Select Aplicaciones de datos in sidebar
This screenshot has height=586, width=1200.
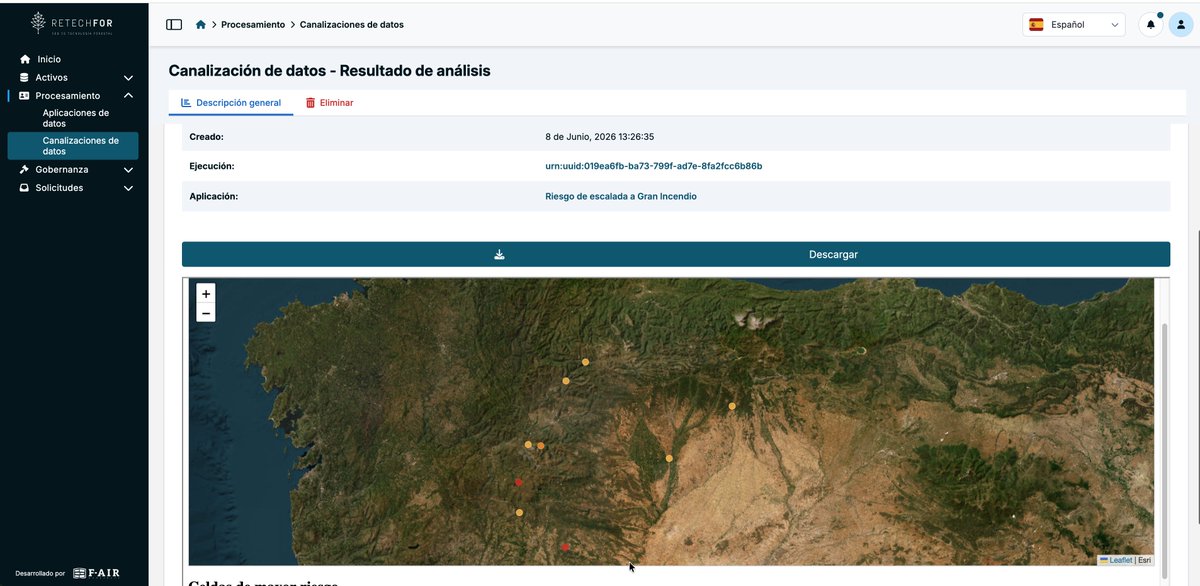pyautogui.click(x=75, y=118)
